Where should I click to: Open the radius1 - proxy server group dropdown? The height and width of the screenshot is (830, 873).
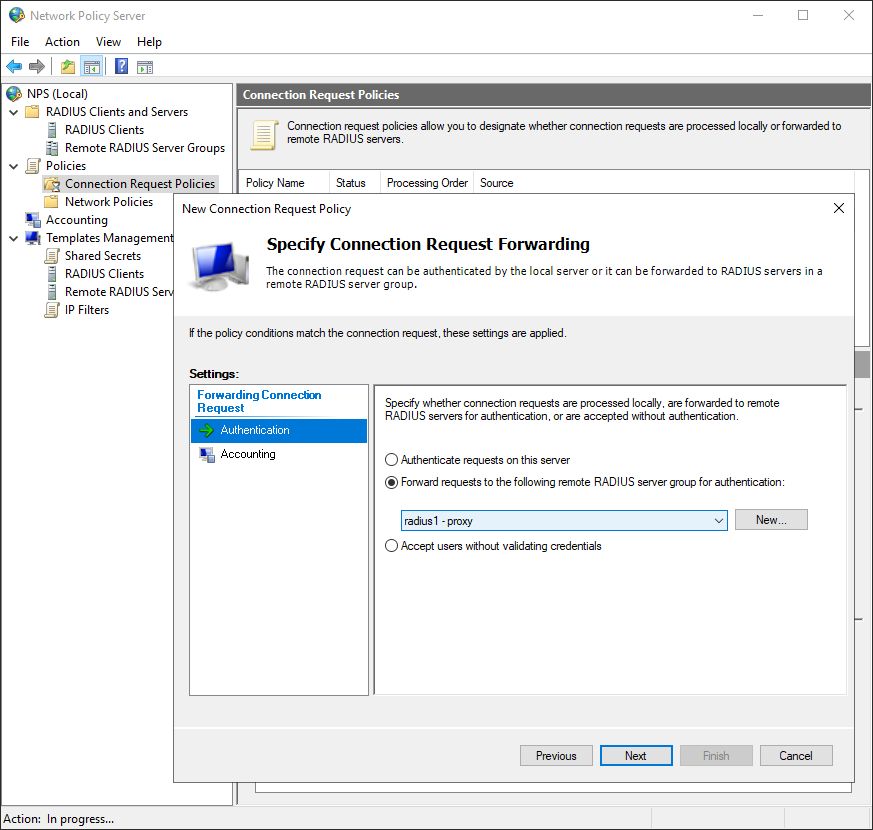564,521
